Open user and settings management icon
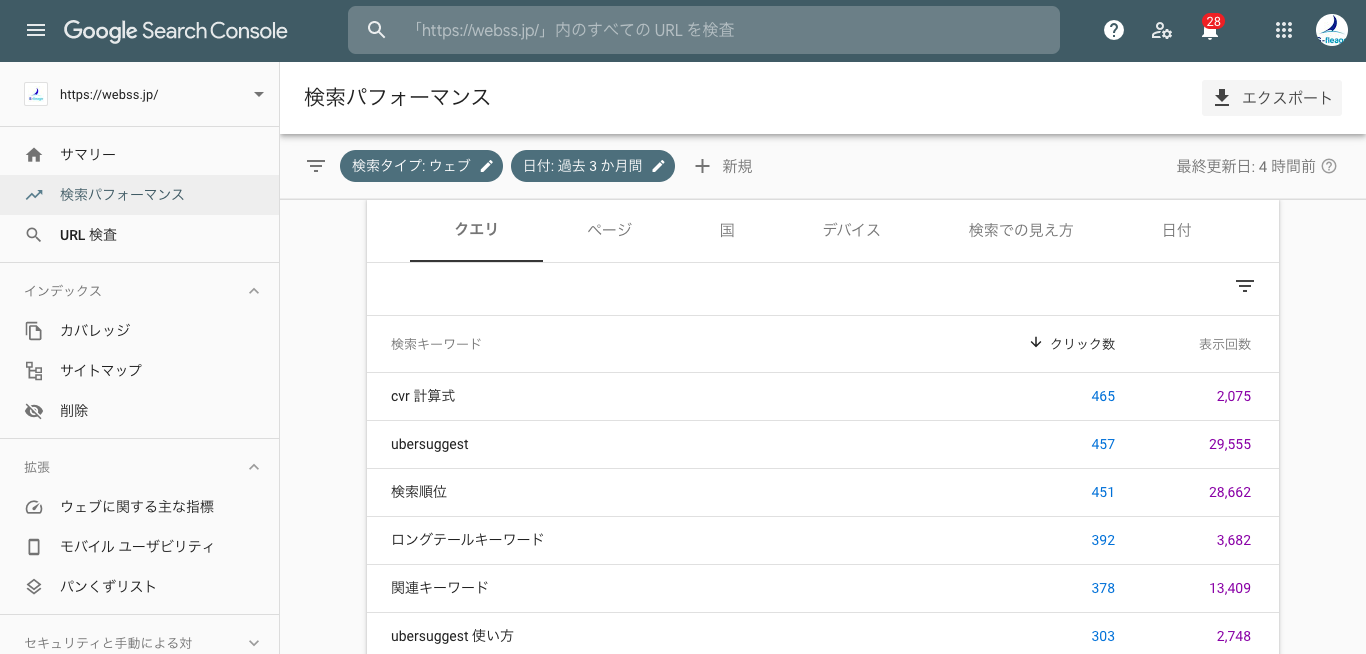The height and width of the screenshot is (654, 1366). click(1162, 30)
